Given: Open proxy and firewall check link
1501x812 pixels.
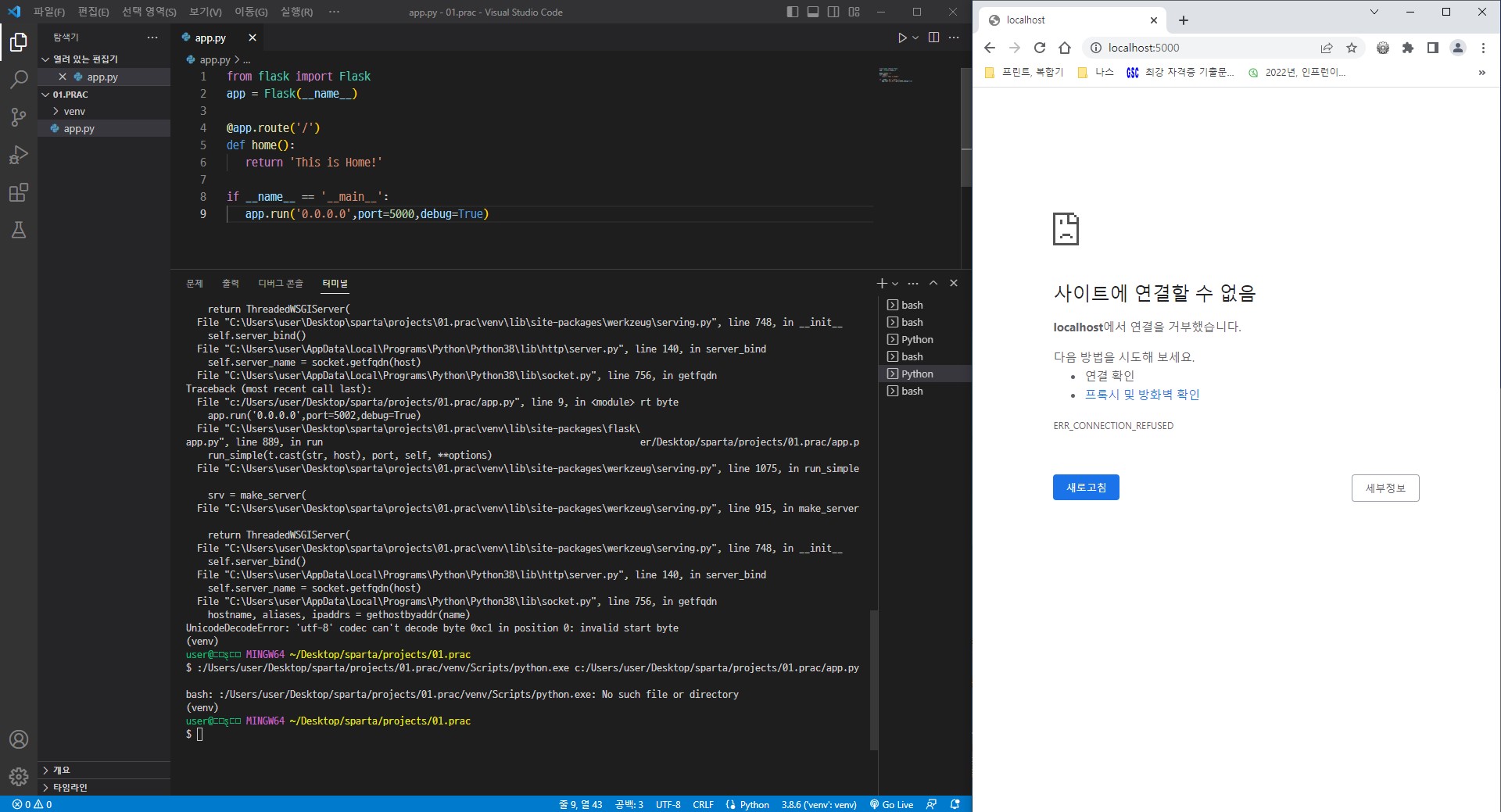Looking at the screenshot, I should point(1142,395).
